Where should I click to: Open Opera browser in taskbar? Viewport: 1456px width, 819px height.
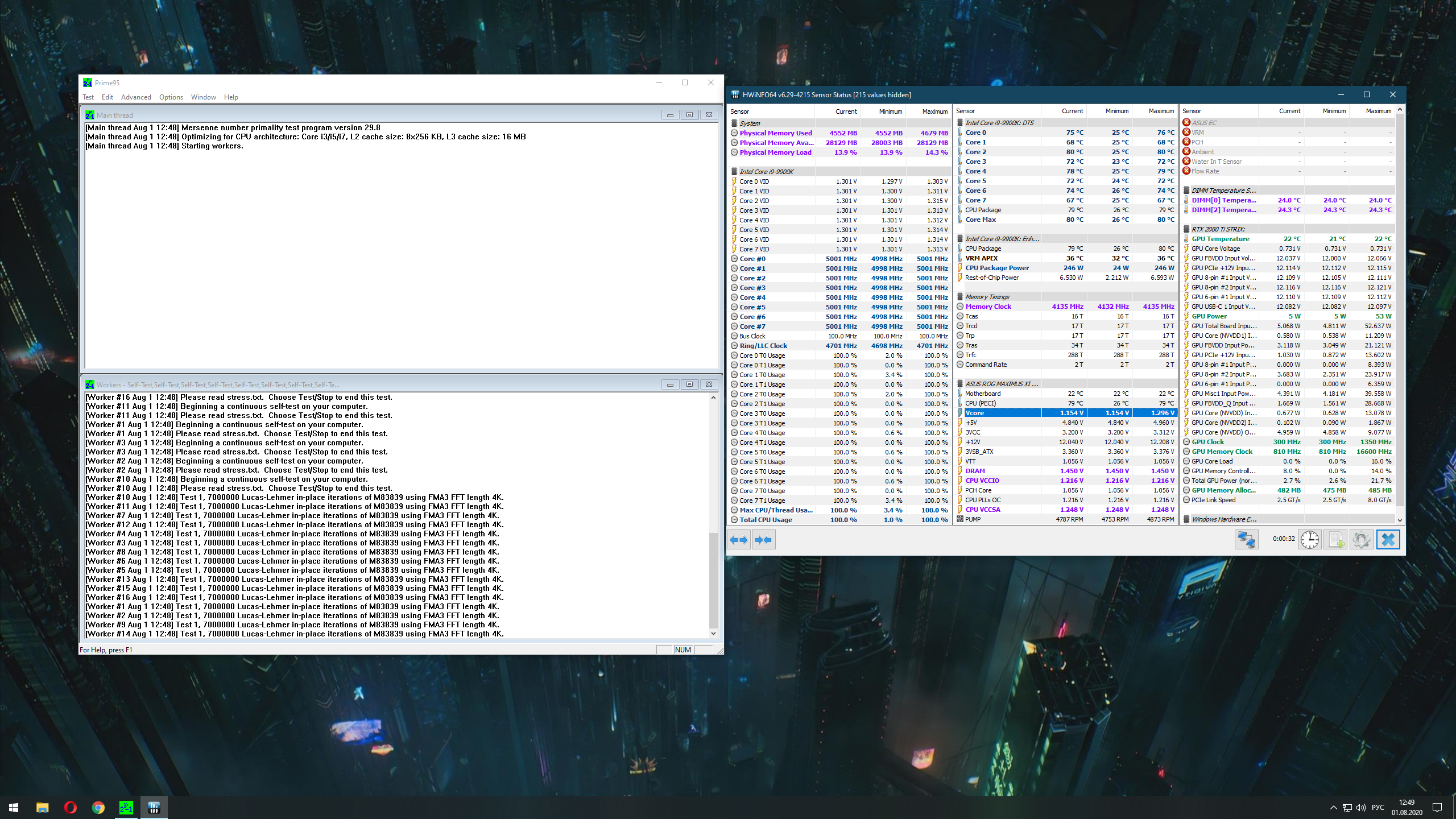point(71,807)
